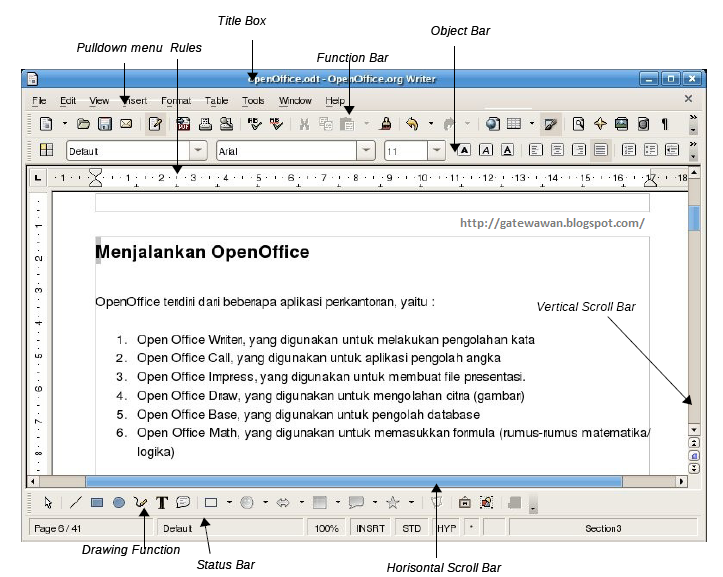The height and width of the screenshot is (577, 723).
Task: Run Spellcheck ABC icon
Action: pyautogui.click(x=254, y=124)
